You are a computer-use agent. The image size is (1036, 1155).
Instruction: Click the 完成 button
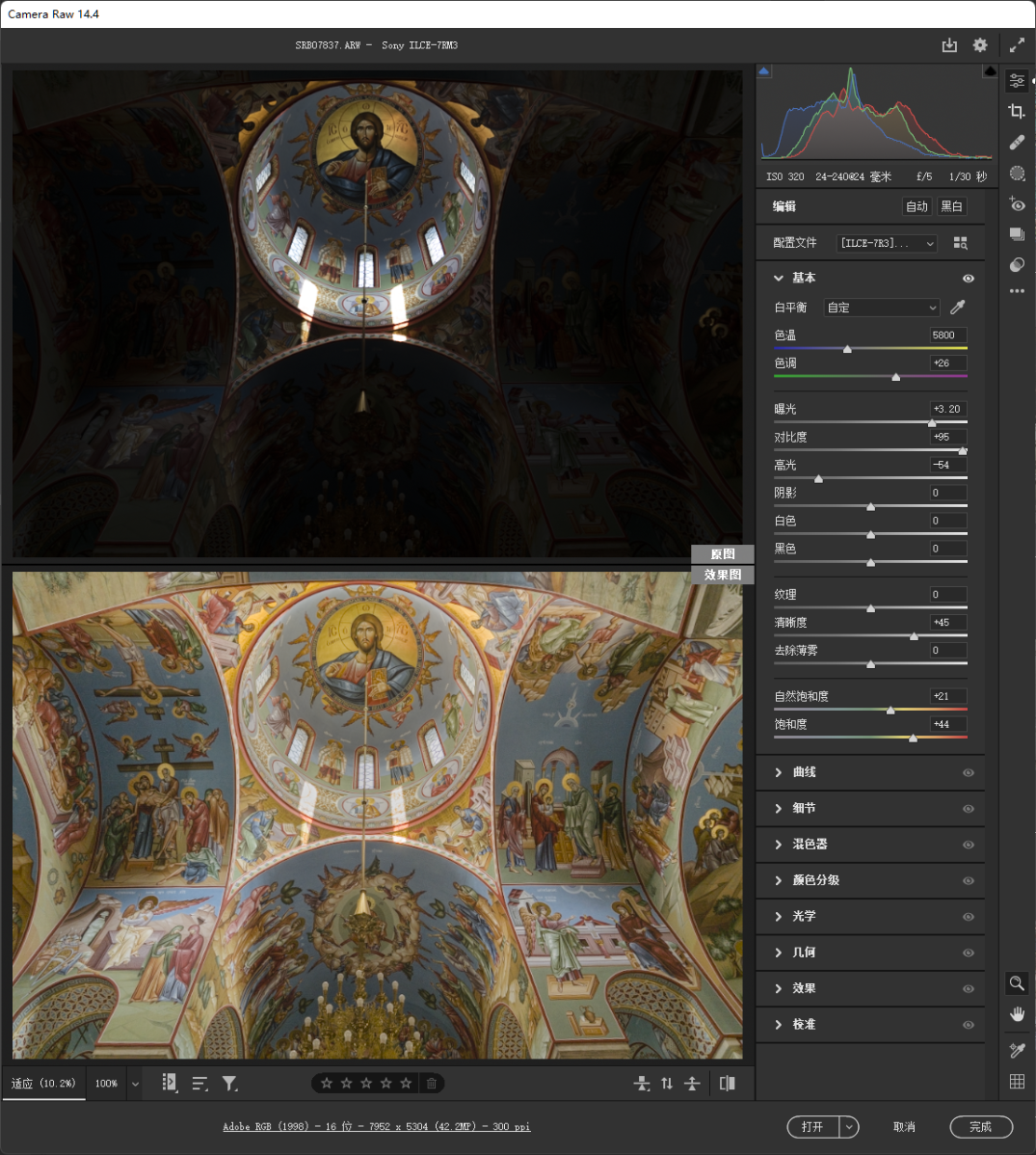point(980,1126)
